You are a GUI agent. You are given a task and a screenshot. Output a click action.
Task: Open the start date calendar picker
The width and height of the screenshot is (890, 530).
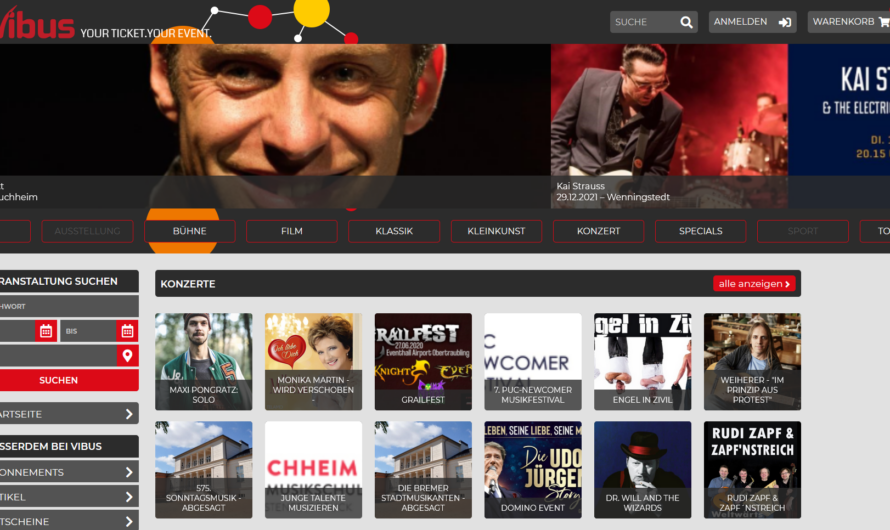click(46, 331)
